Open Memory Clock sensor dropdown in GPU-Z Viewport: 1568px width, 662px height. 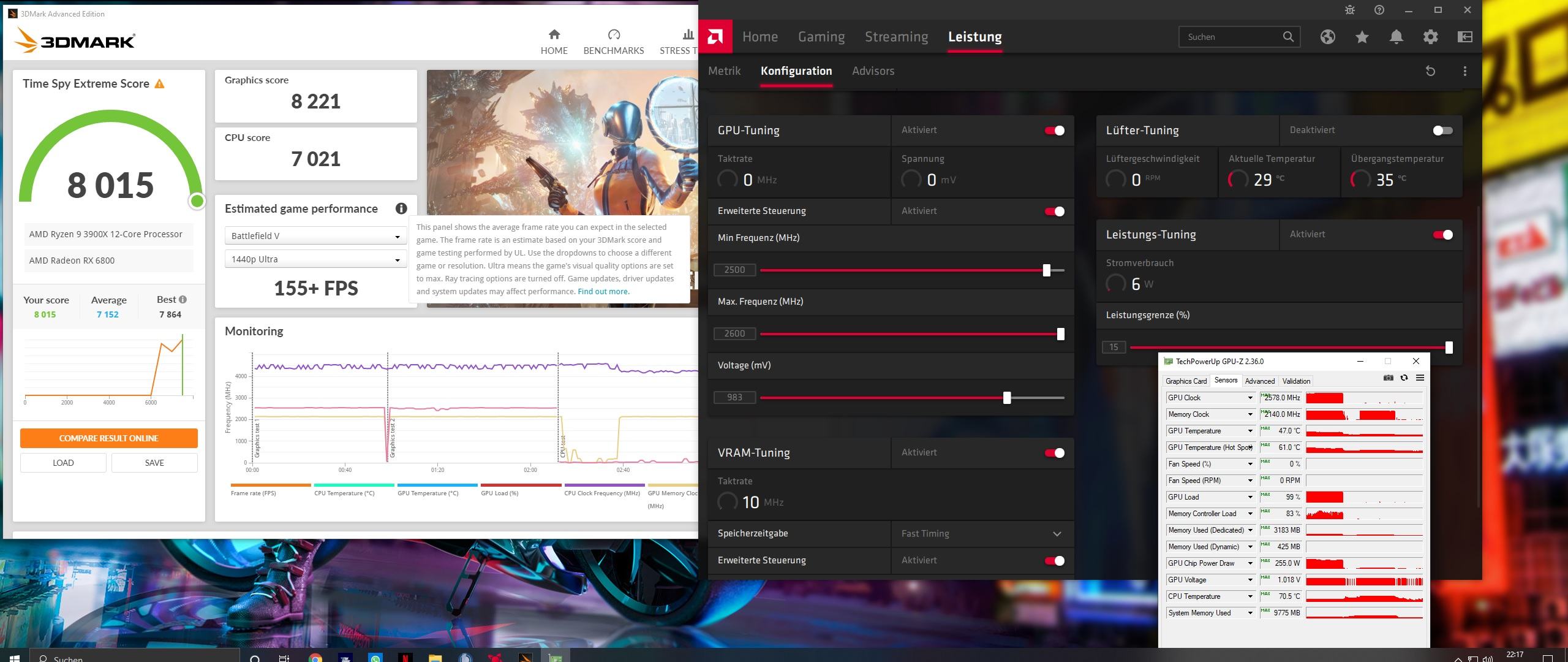(x=1250, y=414)
